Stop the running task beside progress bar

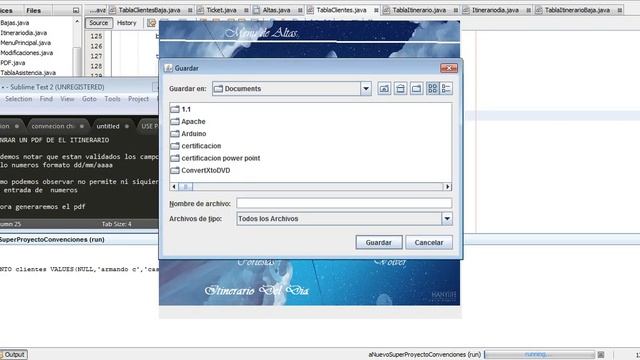point(601,354)
